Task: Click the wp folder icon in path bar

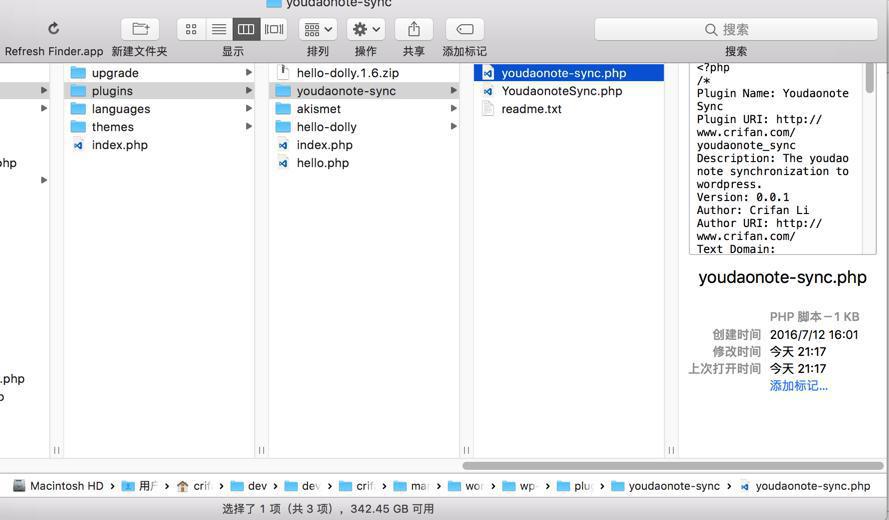Action: (x=509, y=486)
